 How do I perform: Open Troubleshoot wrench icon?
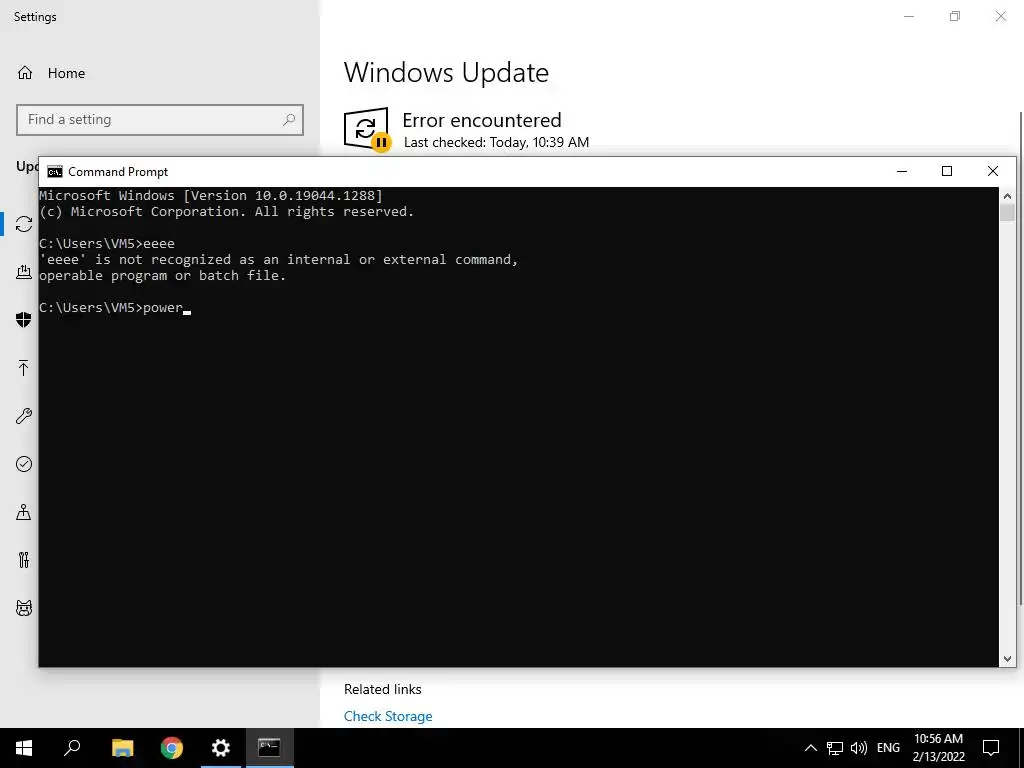coord(24,416)
